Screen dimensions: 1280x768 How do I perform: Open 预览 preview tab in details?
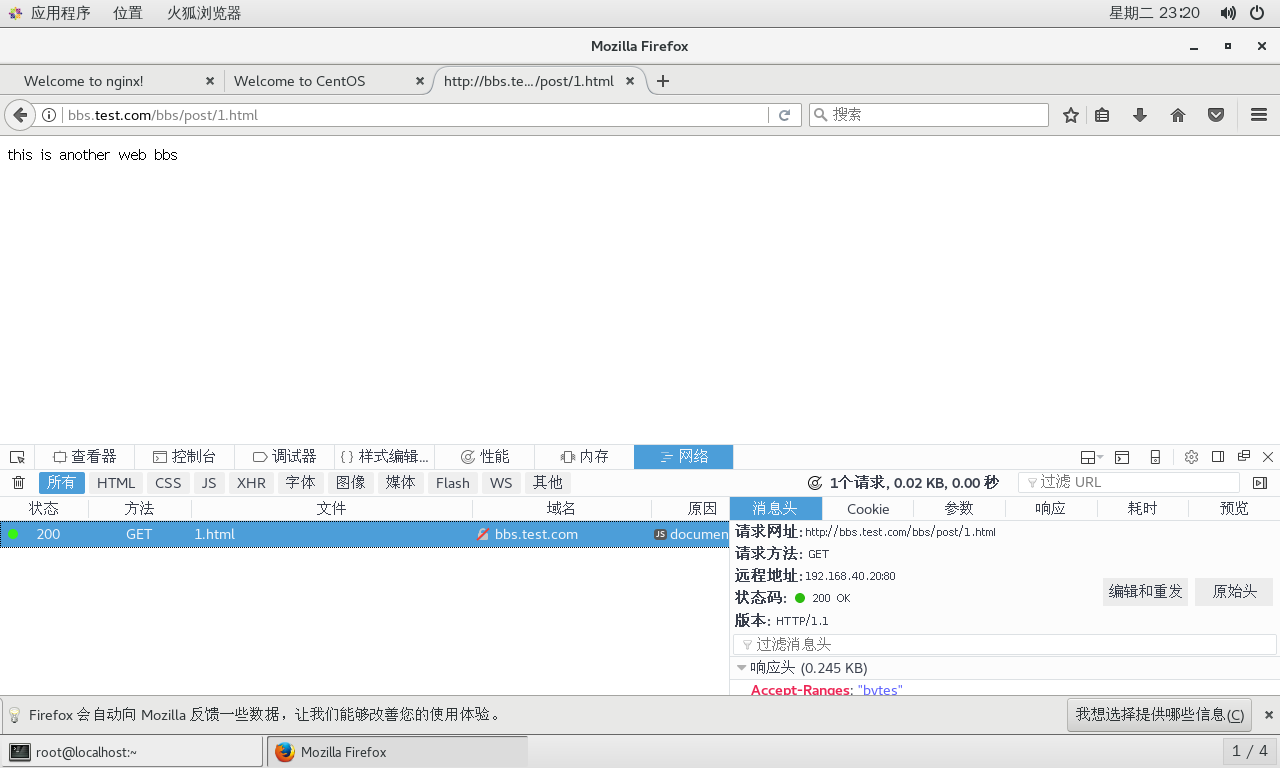(x=1234, y=508)
